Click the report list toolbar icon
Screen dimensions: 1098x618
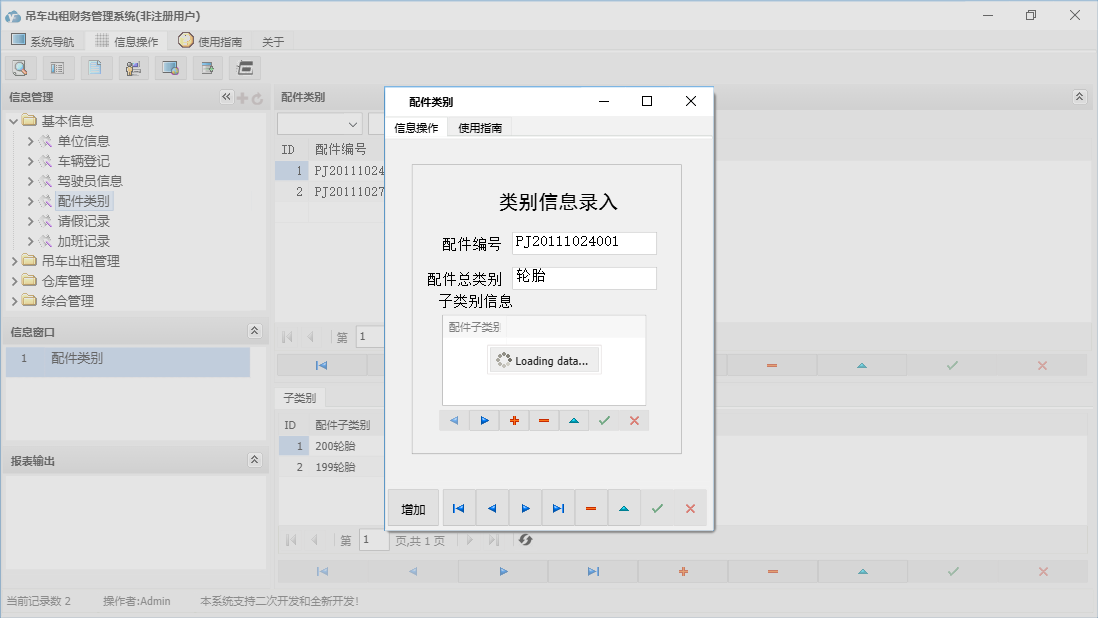click(57, 67)
